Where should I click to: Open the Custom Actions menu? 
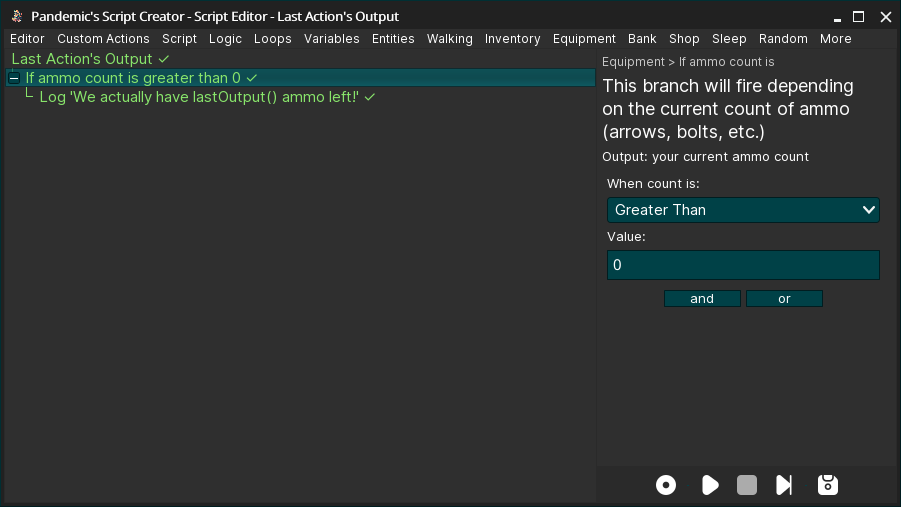click(103, 39)
